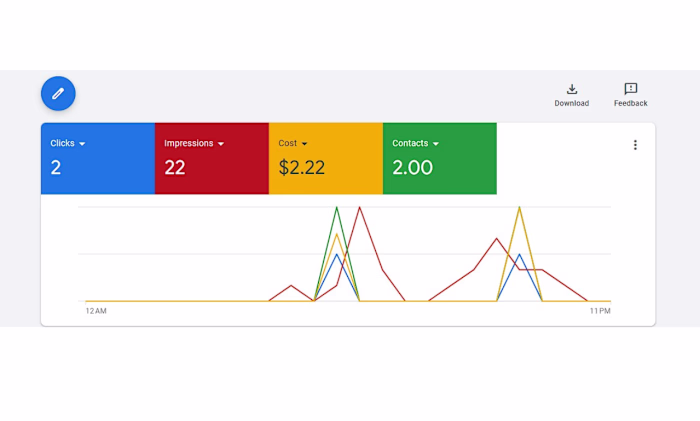Click the 'Feedback' text label

[x=631, y=103]
